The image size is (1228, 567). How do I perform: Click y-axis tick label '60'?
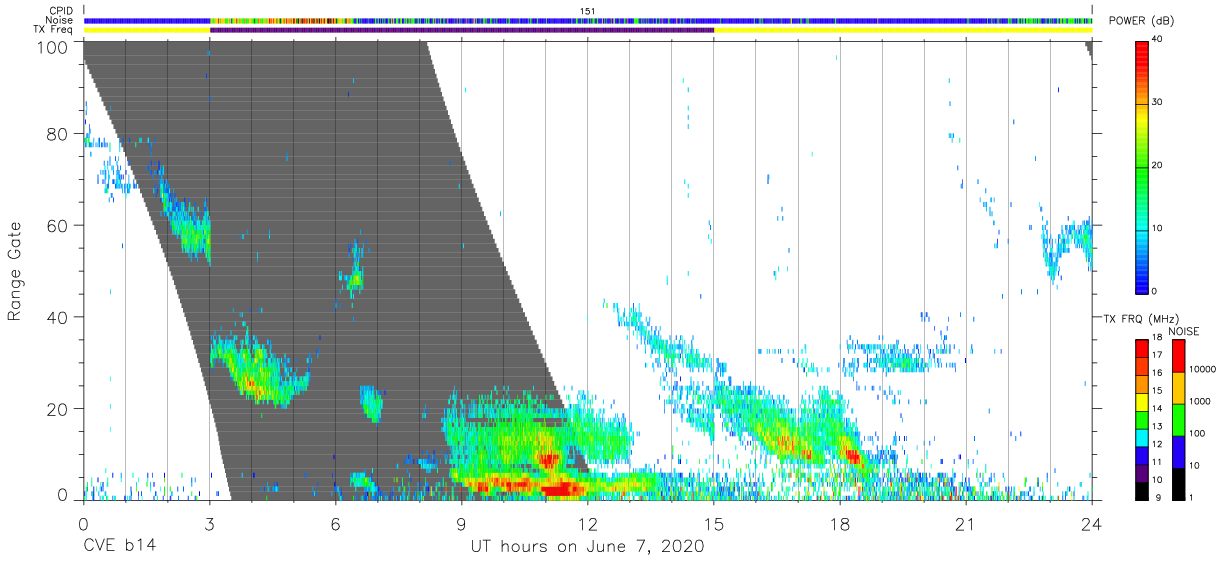click(x=58, y=225)
